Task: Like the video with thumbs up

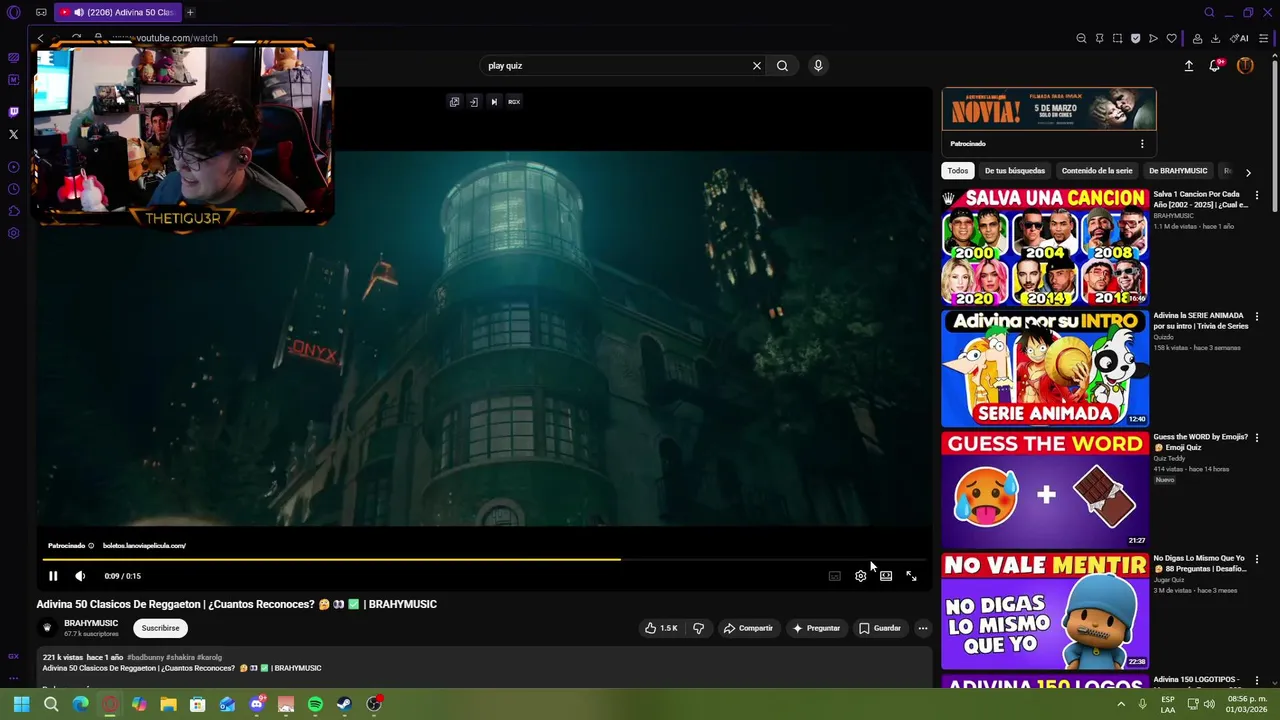Action: click(x=661, y=628)
